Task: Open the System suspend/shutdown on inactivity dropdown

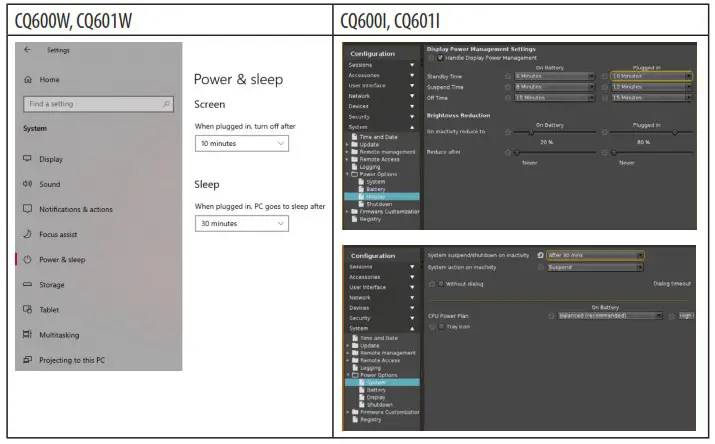Action: 595,255
